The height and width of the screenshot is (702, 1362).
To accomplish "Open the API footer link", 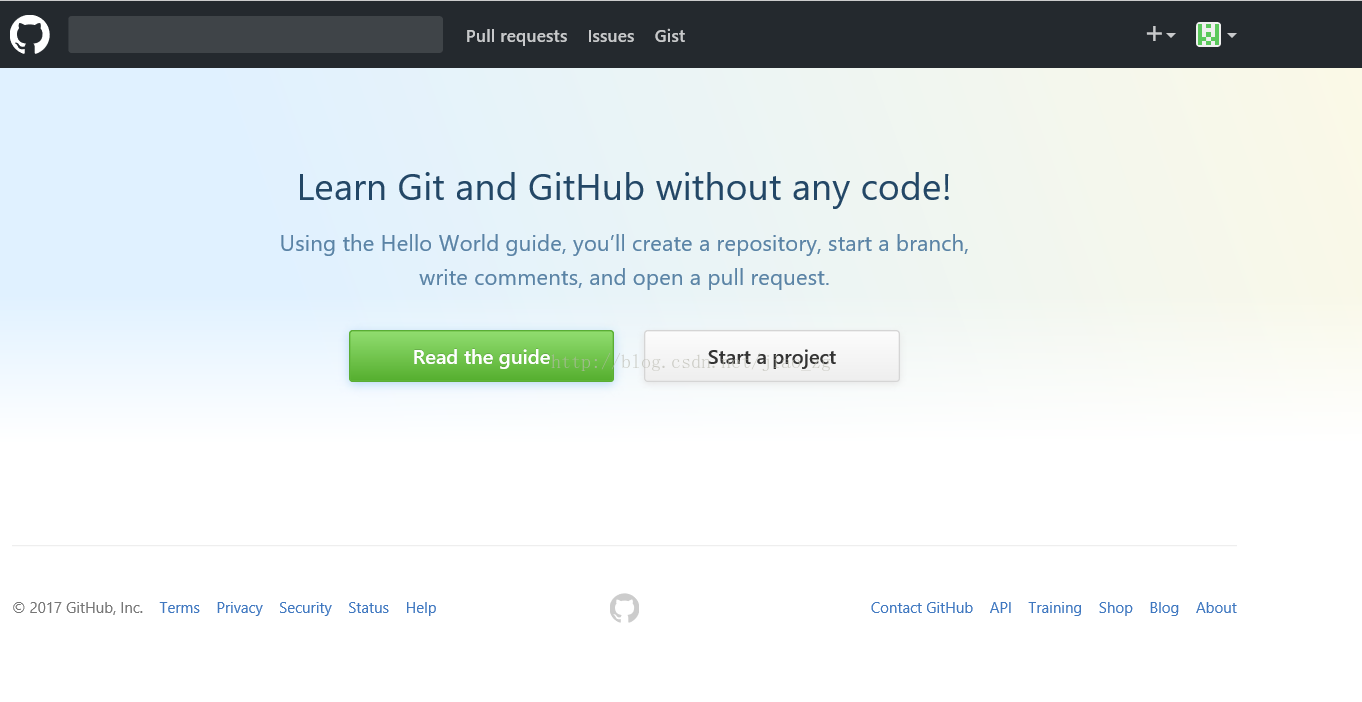I will tap(1001, 608).
